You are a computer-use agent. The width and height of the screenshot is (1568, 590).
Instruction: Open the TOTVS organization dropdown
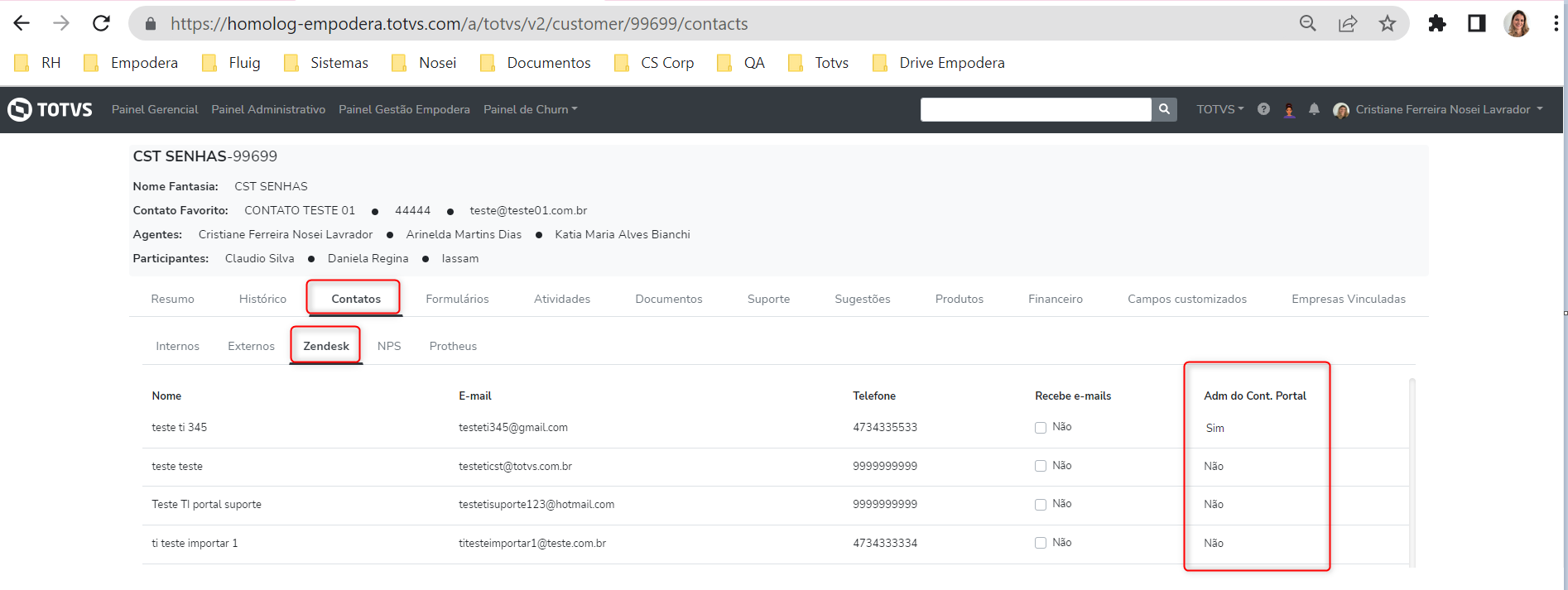[x=1219, y=109]
